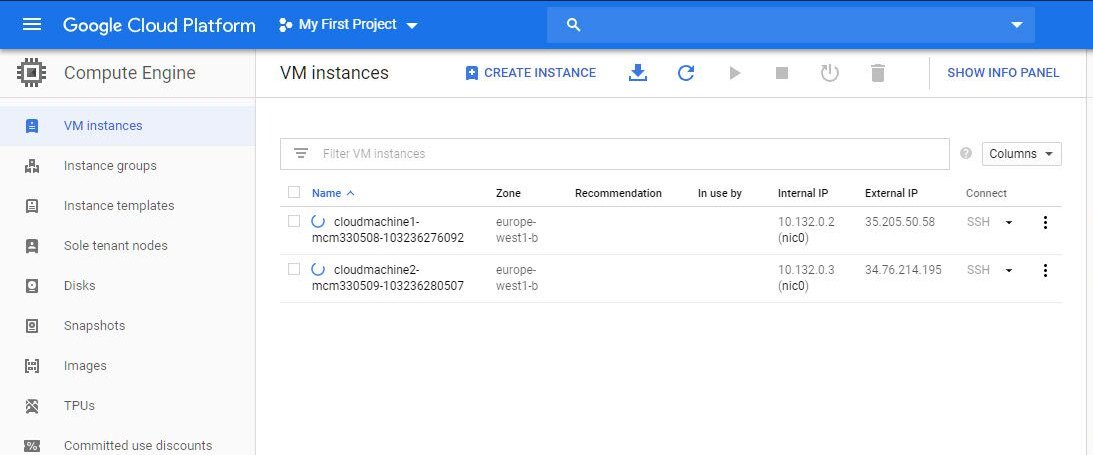Open the Columns dropdown

click(1021, 154)
